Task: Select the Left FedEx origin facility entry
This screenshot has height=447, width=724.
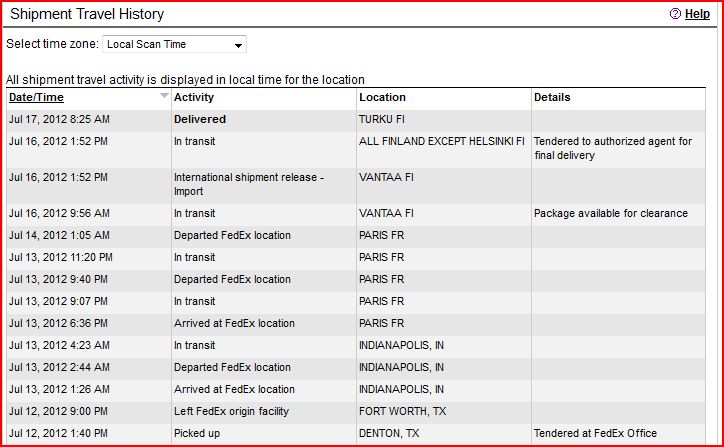Action: coord(231,411)
